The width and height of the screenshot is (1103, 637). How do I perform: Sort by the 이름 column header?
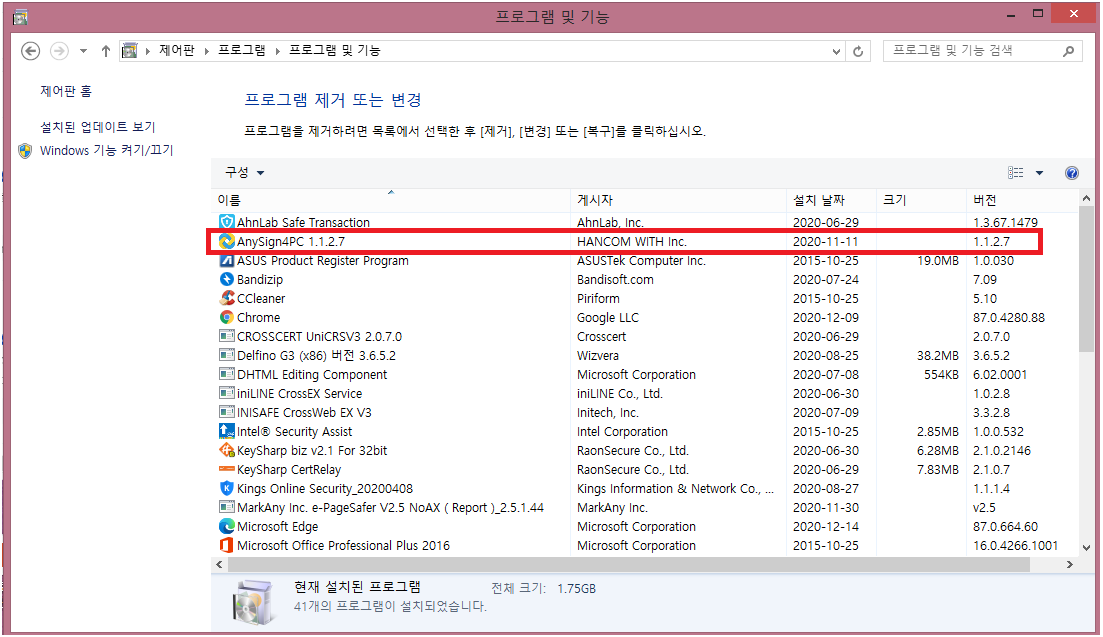(390, 200)
